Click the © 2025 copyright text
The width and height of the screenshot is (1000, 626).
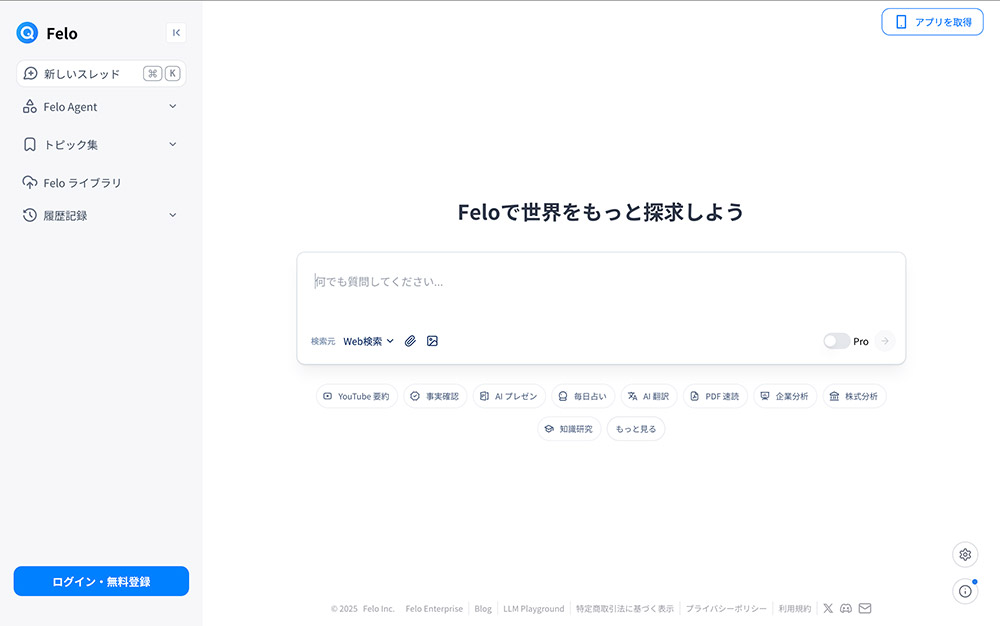tap(344, 609)
